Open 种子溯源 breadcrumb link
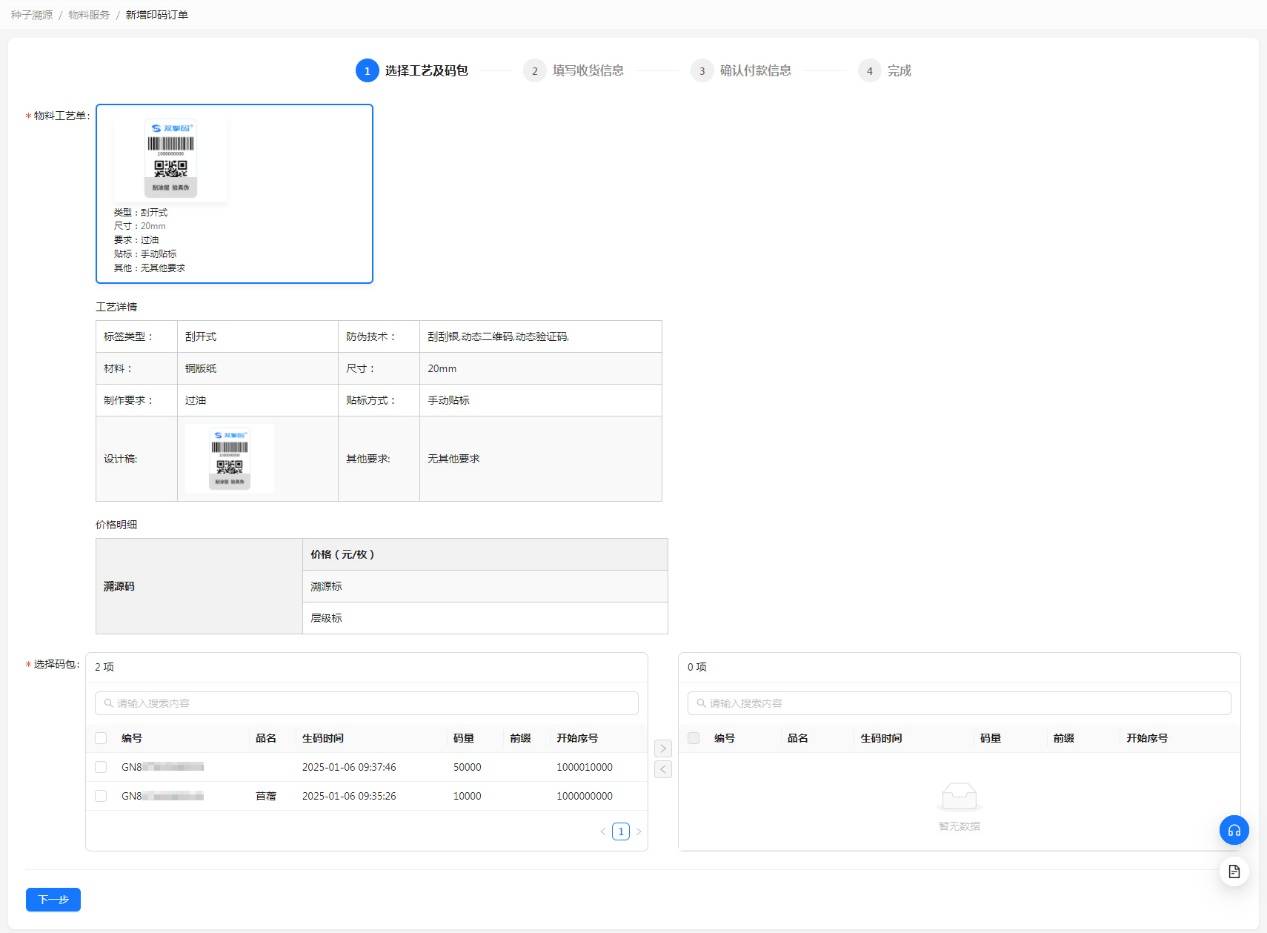The image size is (1267, 933). (x=30, y=15)
